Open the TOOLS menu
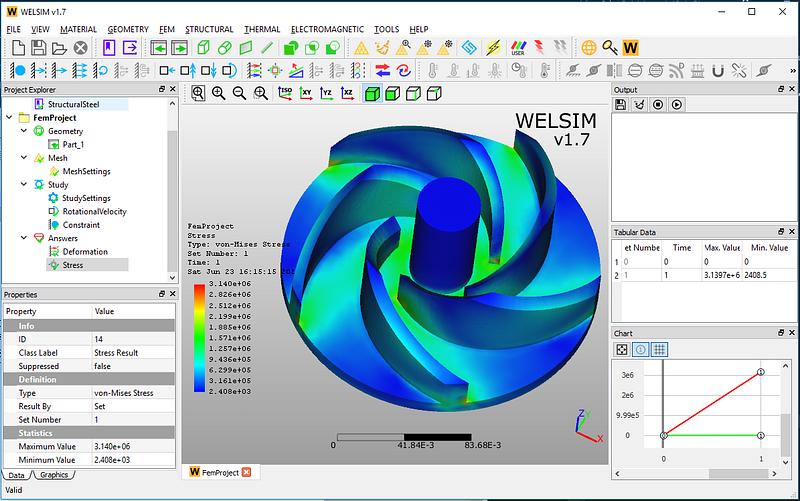Image resolution: width=800 pixels, height=501 pixels. point(386,30)
